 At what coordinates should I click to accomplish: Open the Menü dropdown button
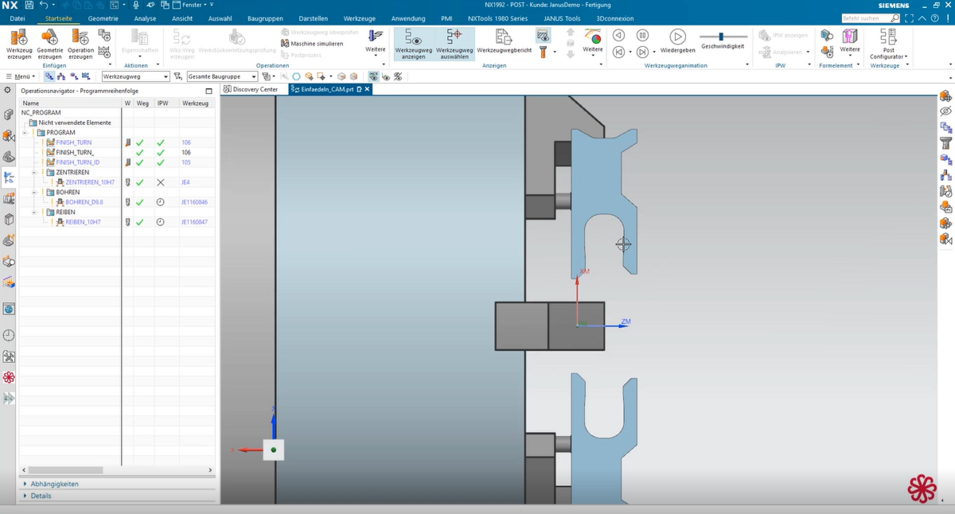20,77
